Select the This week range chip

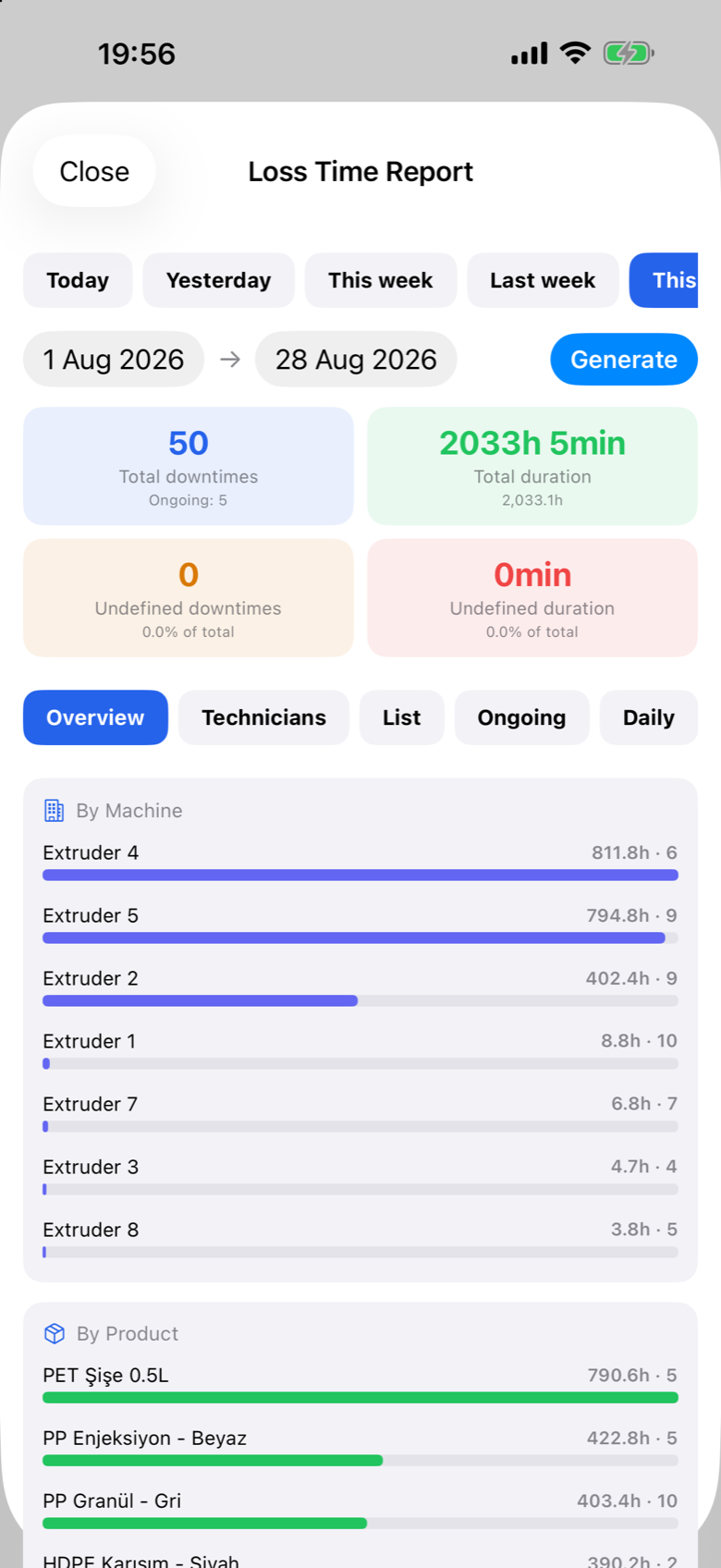click(x=381, y=280)
